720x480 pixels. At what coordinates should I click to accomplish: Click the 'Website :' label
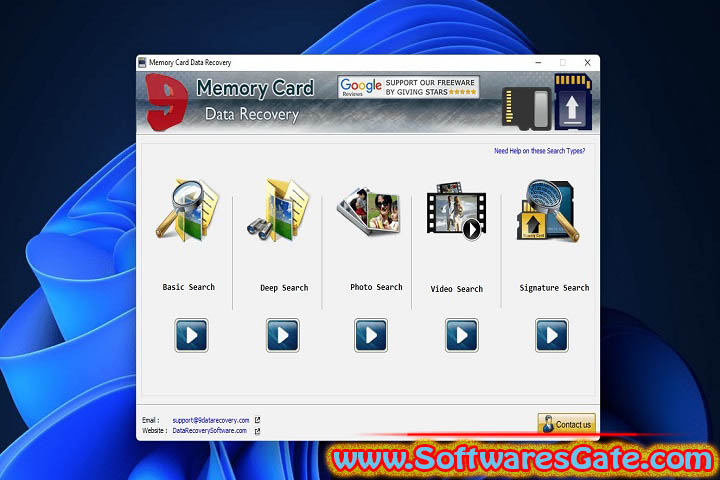(x=155, y=431)
